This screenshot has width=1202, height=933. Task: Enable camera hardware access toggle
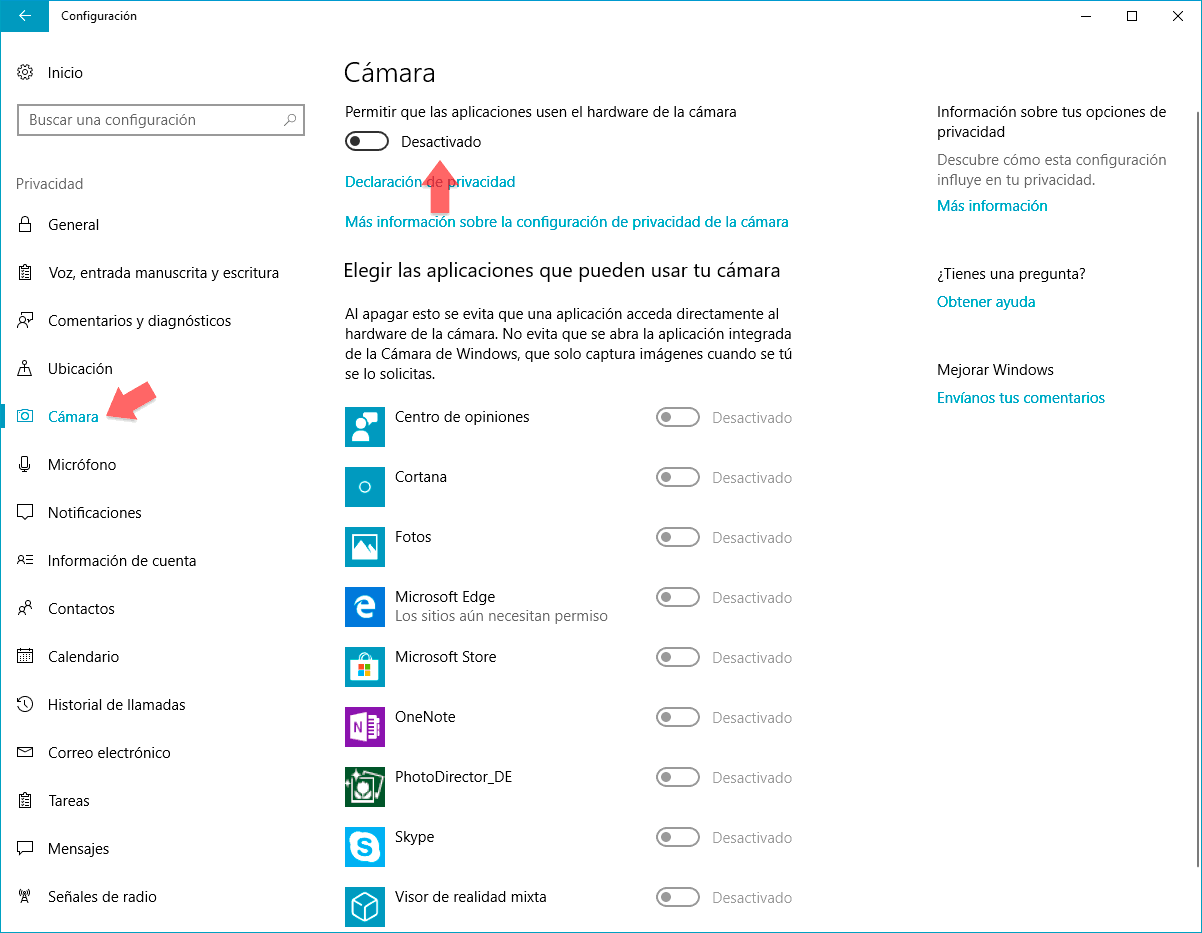click(367, 142)
